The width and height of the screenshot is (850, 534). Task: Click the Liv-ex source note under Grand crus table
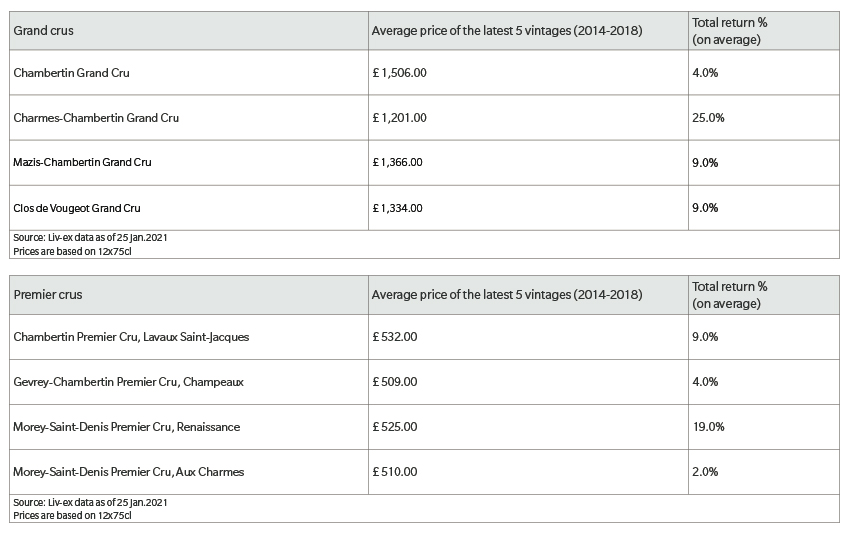tap(90, 245)
